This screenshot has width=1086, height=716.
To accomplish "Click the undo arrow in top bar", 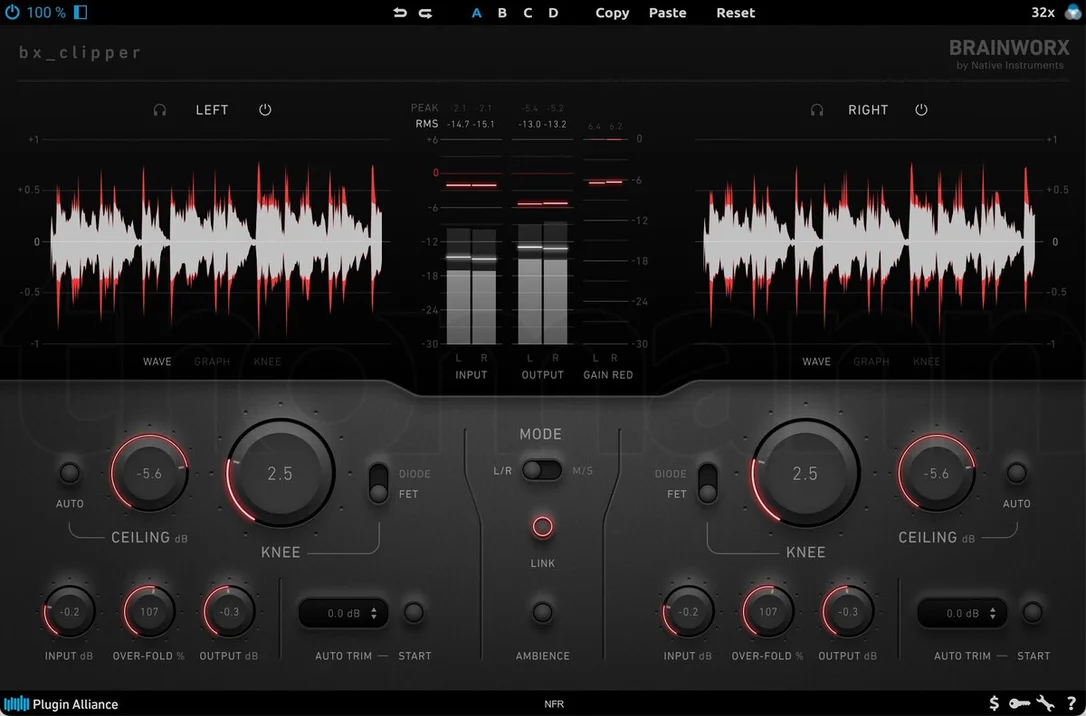I will coord(400,12).
